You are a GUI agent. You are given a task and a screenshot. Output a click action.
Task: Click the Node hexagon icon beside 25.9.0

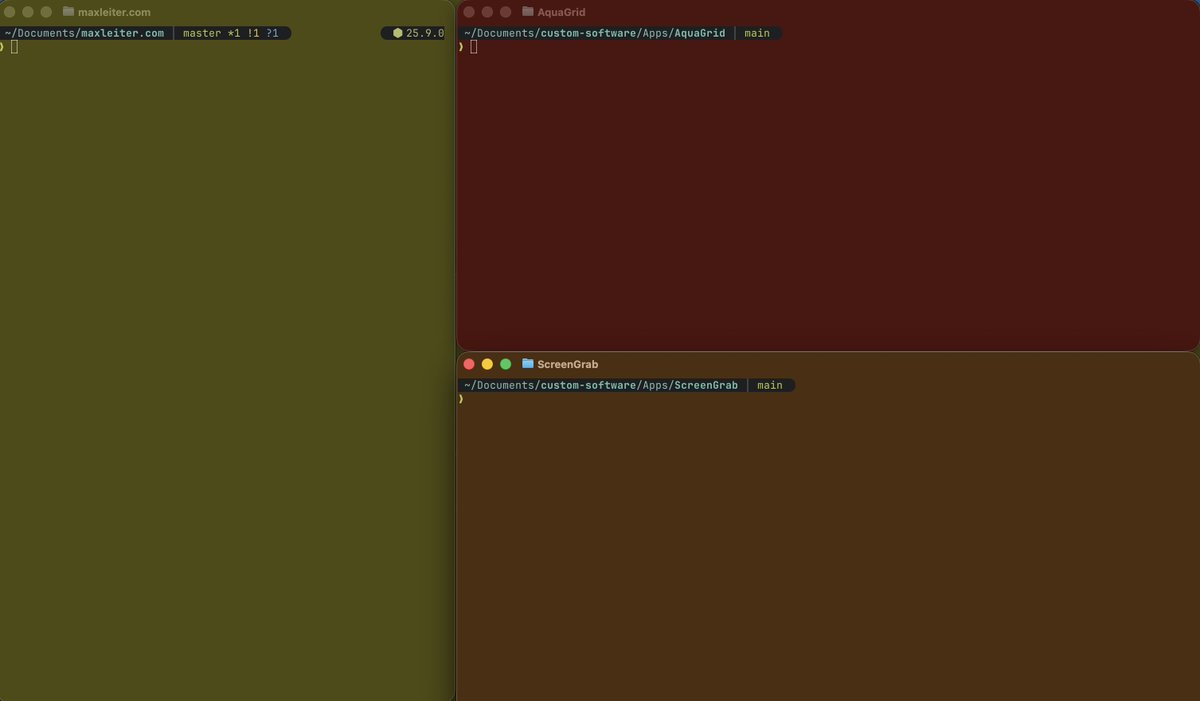(398, 33)
